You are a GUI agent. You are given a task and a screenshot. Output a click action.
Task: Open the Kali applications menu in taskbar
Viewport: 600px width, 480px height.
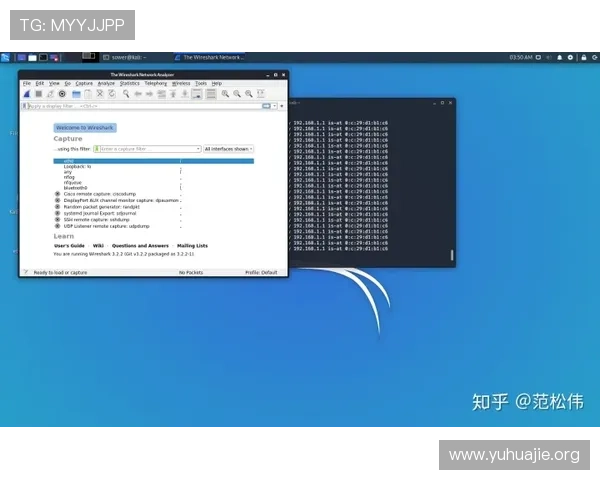(5, 57)
